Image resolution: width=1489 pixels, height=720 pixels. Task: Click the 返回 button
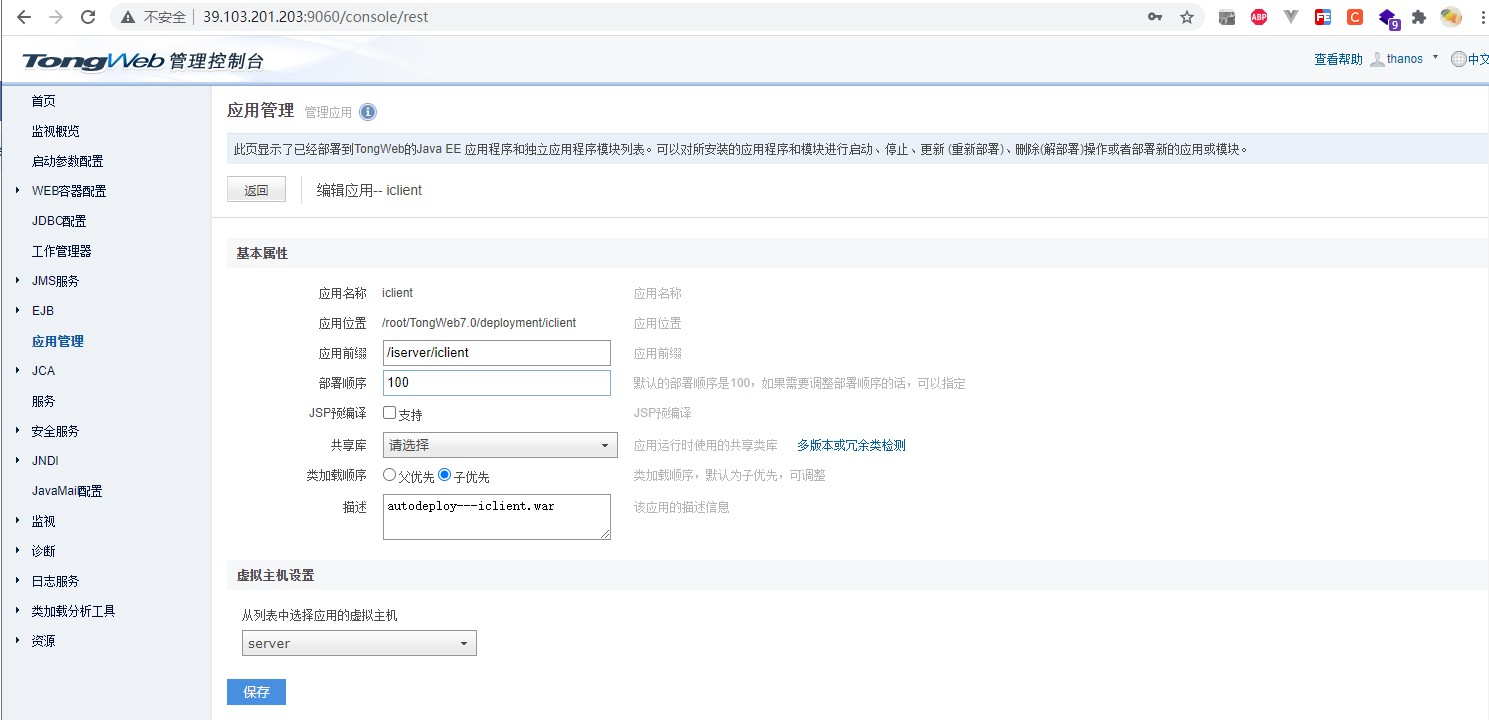pos(257,190)
